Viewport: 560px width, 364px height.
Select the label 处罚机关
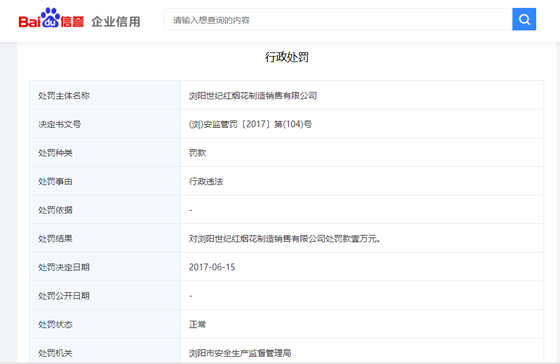pos(55,353)
